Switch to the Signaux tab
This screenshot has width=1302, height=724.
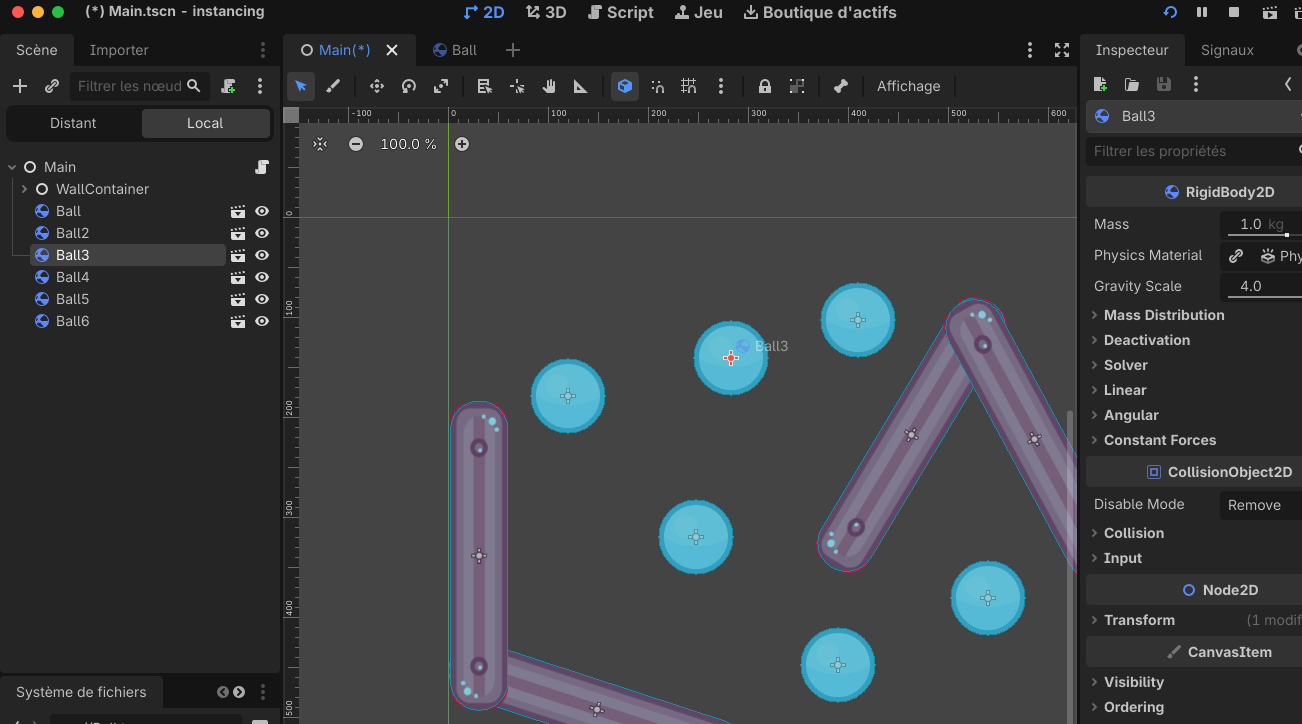click(x=1227, y=50)
